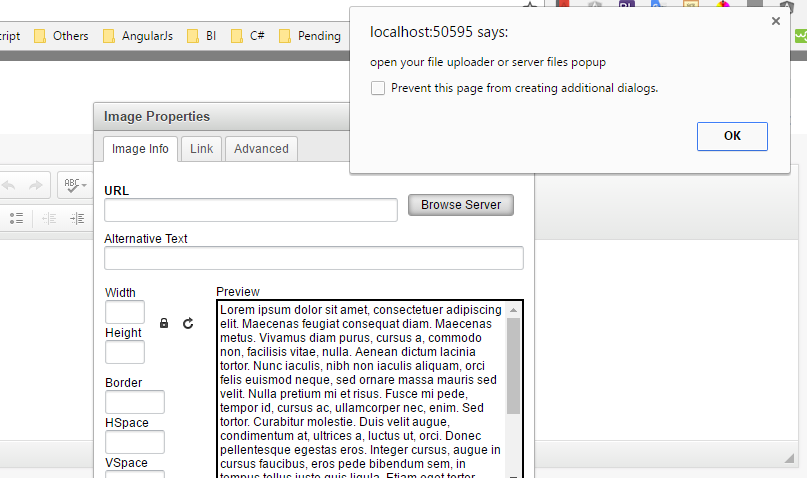
Task: Click the preview scrollbar thumb
Action: click(x=513, y=366)
